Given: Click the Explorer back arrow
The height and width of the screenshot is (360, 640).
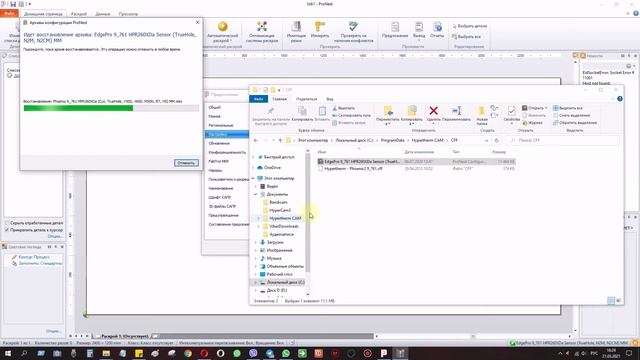Looking at the screenshot, I should pos(256,140).
